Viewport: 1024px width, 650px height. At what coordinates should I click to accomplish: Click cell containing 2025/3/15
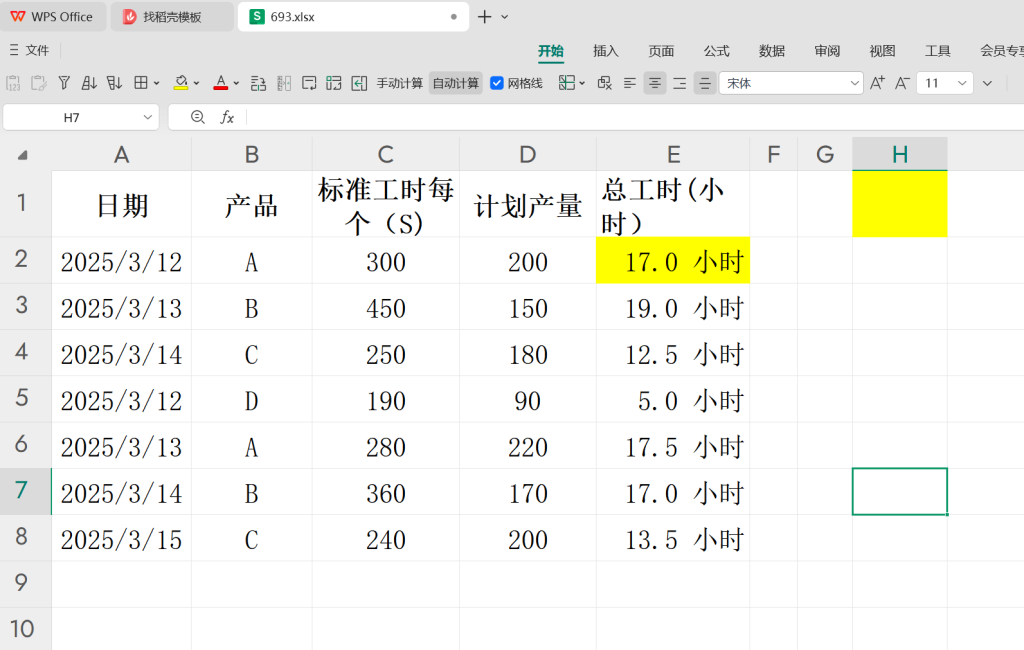coord(121,538)
